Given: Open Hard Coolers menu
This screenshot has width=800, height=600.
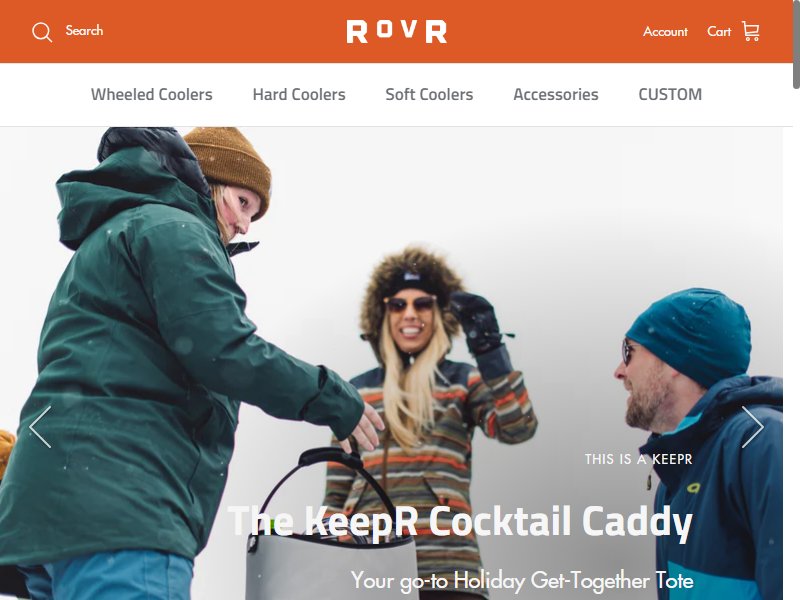Looking at the screenshot, I should 299,94.
